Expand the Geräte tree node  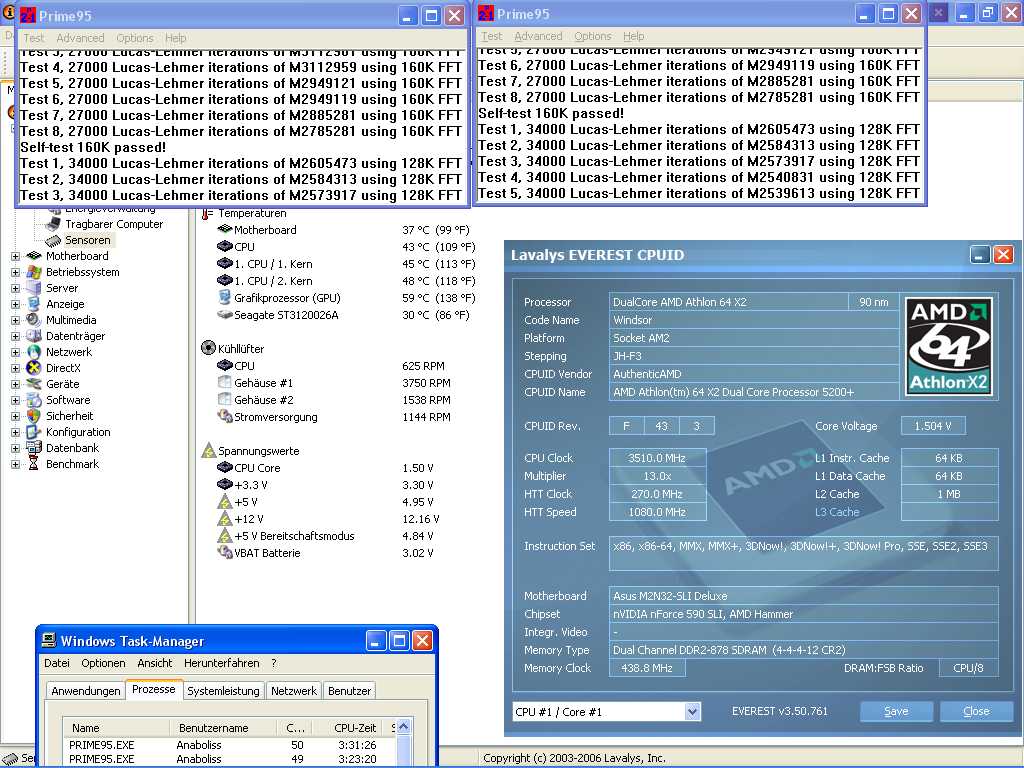click(16, 385)
